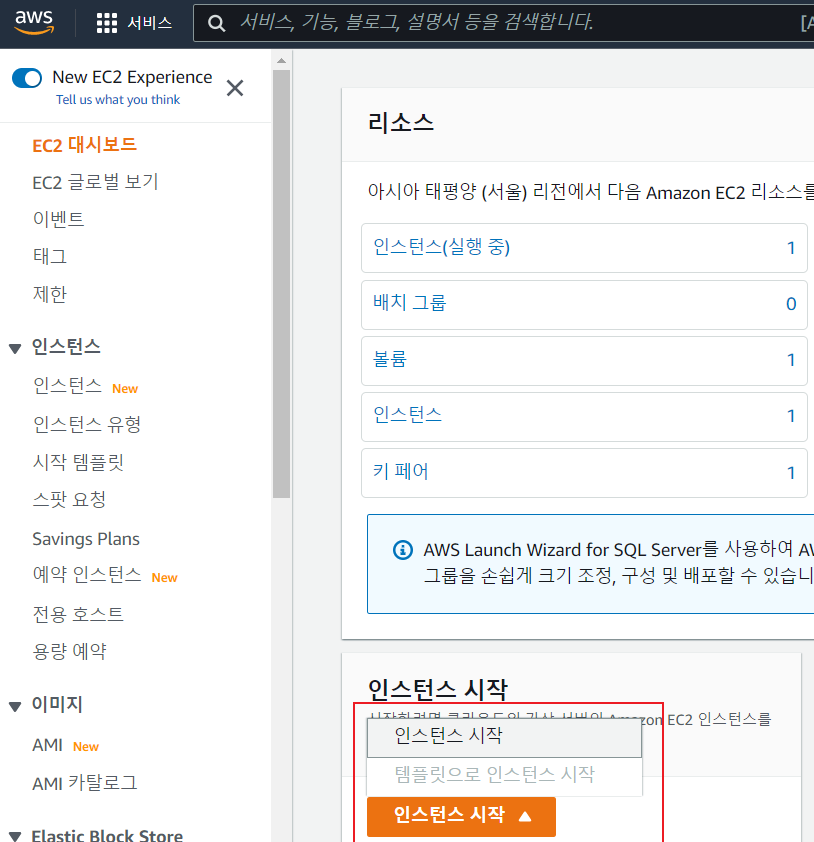This screenshot has width=814, height=842.
Task: Open 인스턴스 resource card in 리소스
Action: [584, 417]
